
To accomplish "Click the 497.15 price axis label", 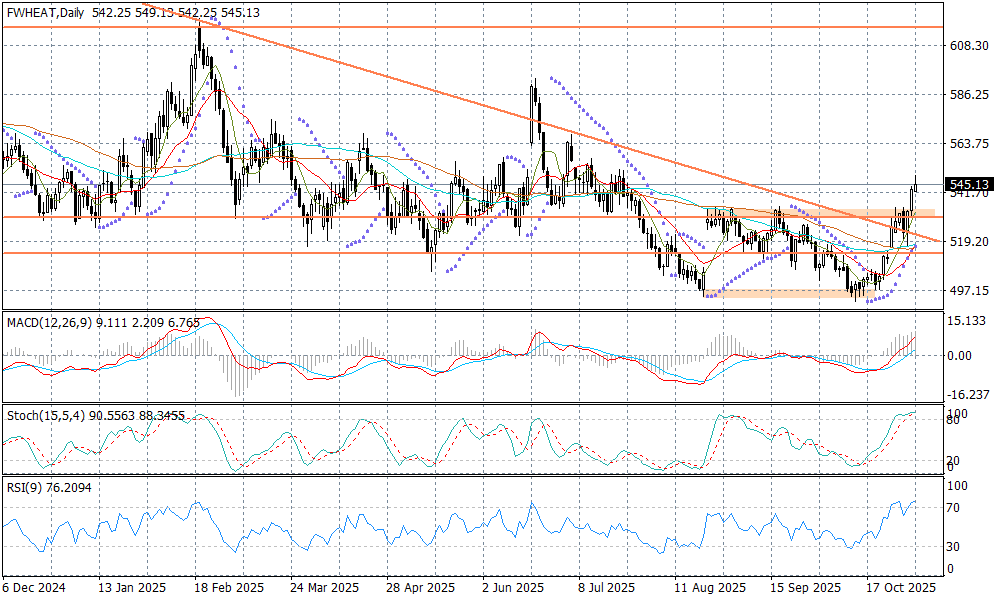I will [x=969, y=290].
